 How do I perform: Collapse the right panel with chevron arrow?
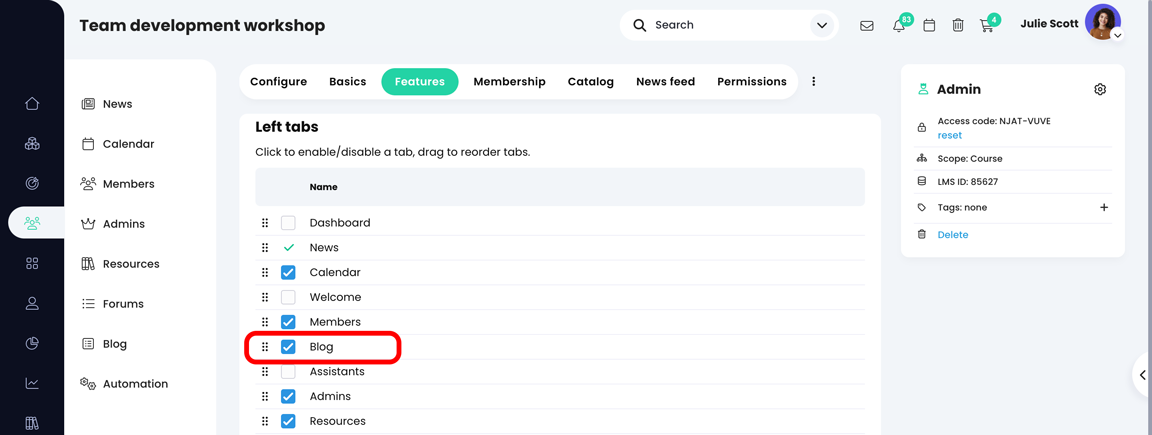[1142, 375]
